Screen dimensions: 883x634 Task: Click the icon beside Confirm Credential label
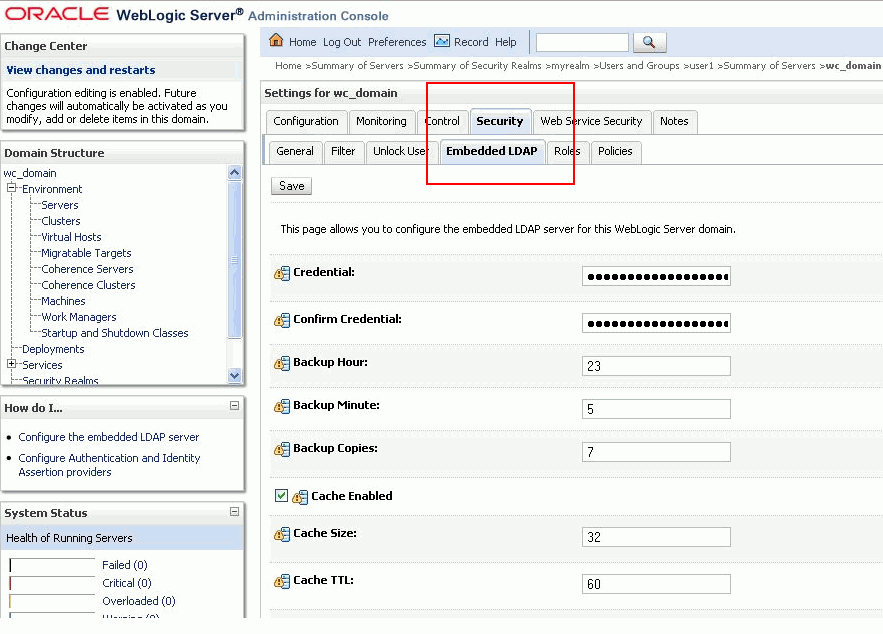[x=282, y=320]
